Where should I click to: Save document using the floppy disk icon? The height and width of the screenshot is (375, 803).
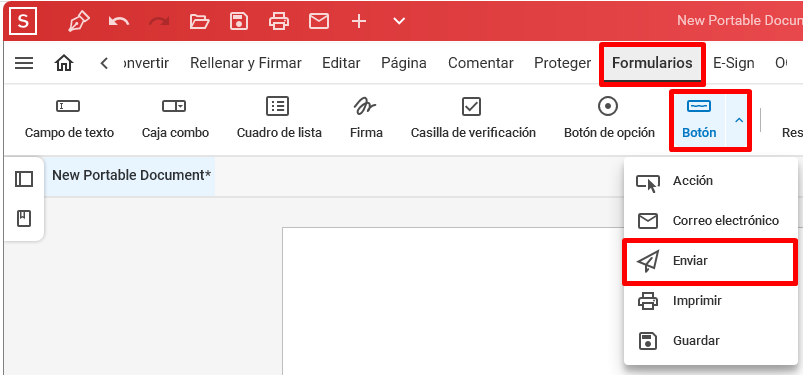tap(239, 22)
